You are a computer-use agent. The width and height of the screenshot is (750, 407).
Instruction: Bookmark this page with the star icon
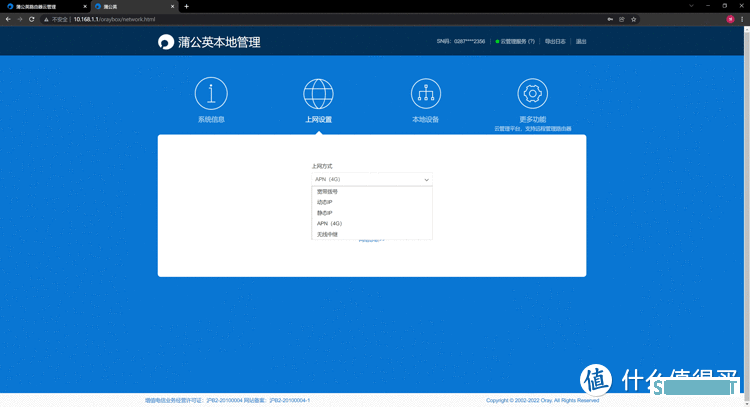click(x=633, y=19)
